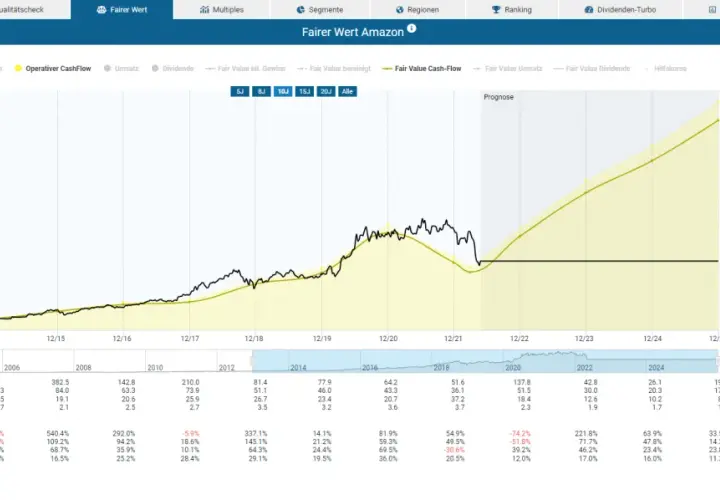Click the info icon beside Fairer Wert Amazon
The width and height of the screenshot is (720, 500).
411,28
